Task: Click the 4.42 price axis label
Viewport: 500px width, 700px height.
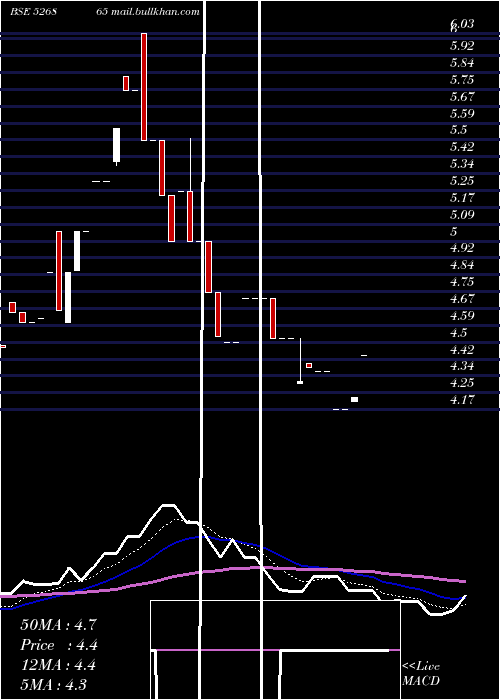Action: [462, 350]
